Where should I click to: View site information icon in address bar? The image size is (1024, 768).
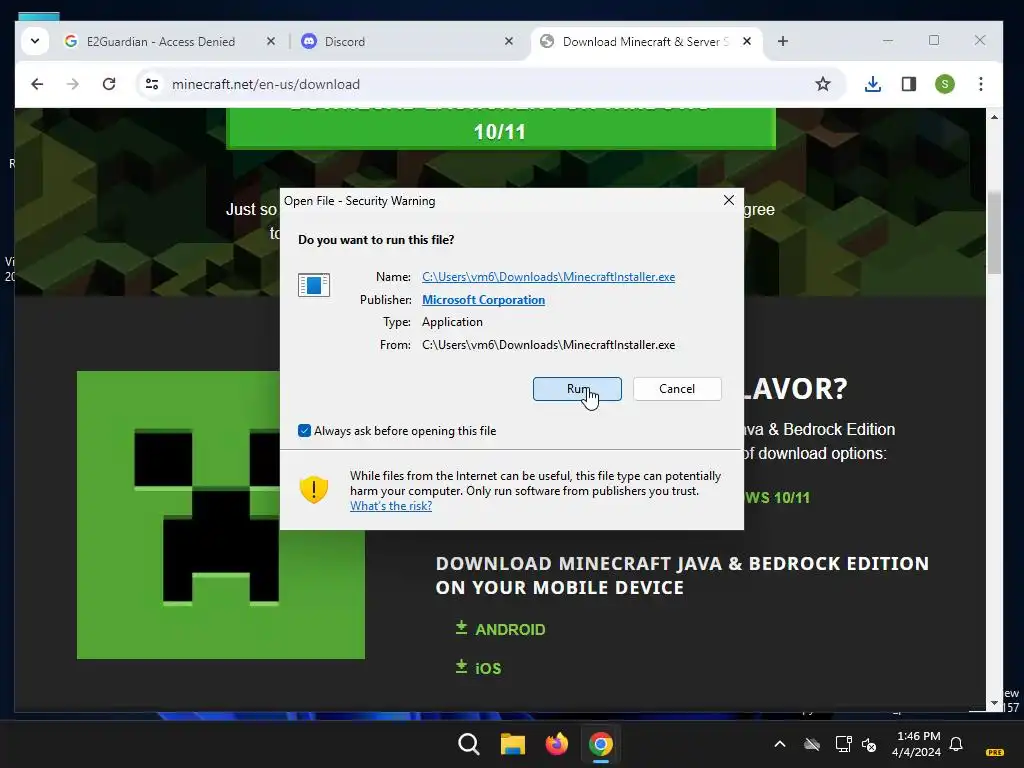click(152, 84)
